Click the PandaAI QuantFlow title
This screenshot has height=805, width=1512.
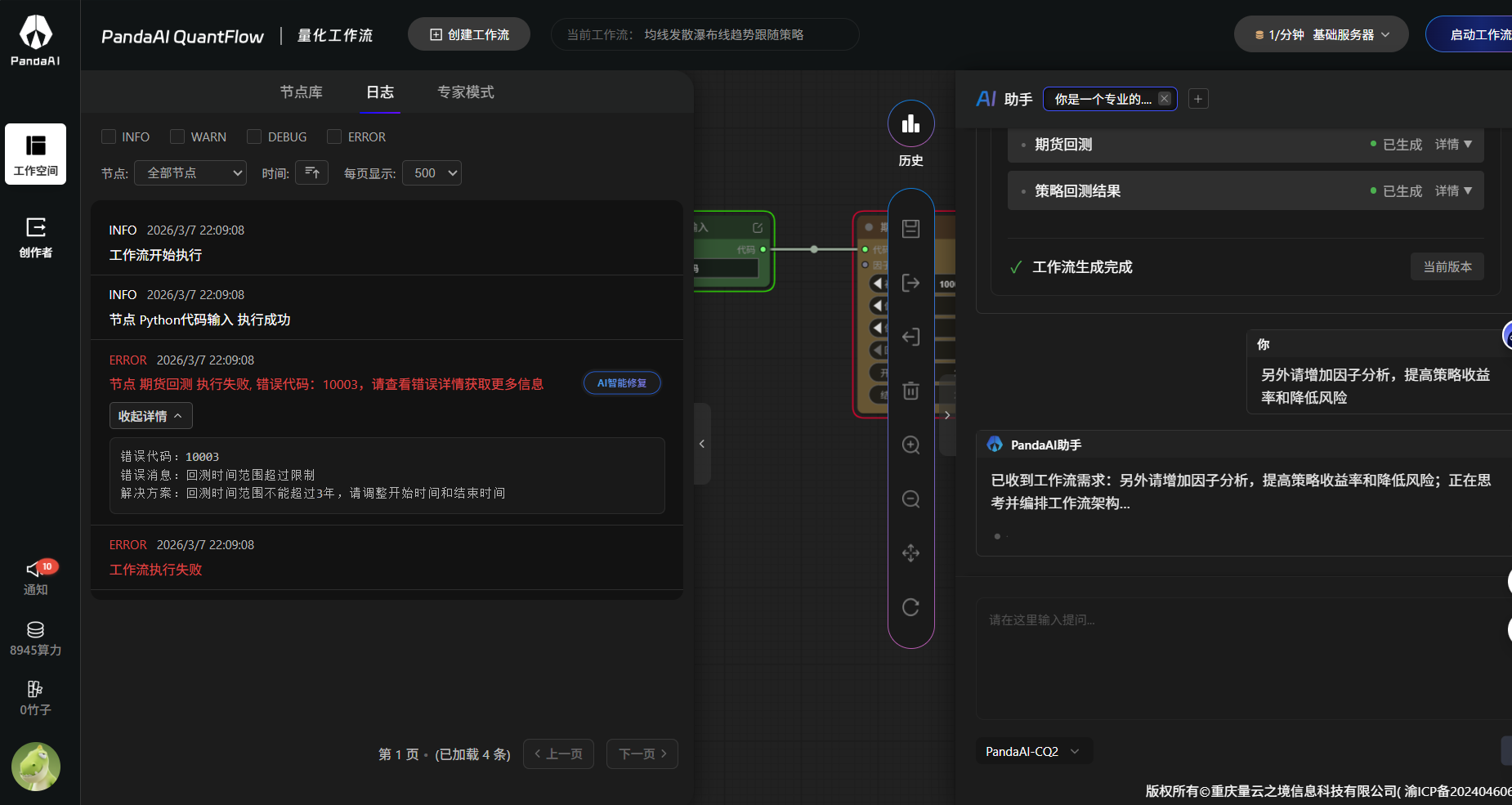tap(182, 36)
